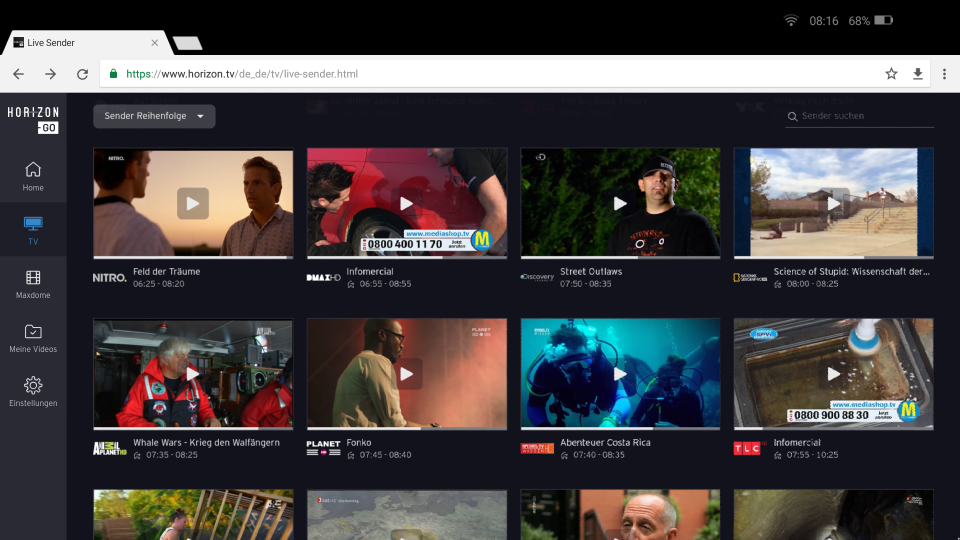The image size is (960, 540).
Task: Click the Horizon GO logo
Action: click(x=33, y=119)
